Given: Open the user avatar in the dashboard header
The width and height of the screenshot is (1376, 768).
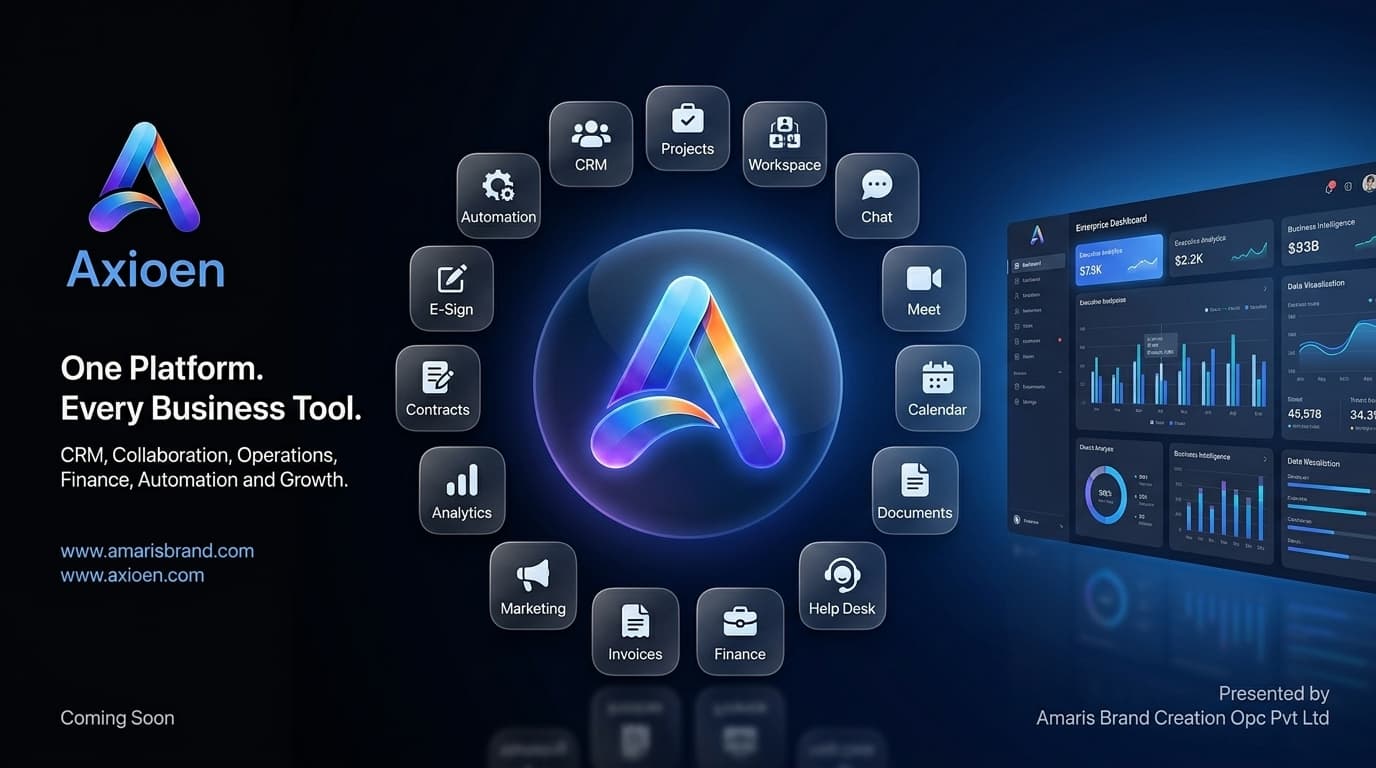Looking at the screenshot, I should pyautogui.click(x=1369, y=183).
